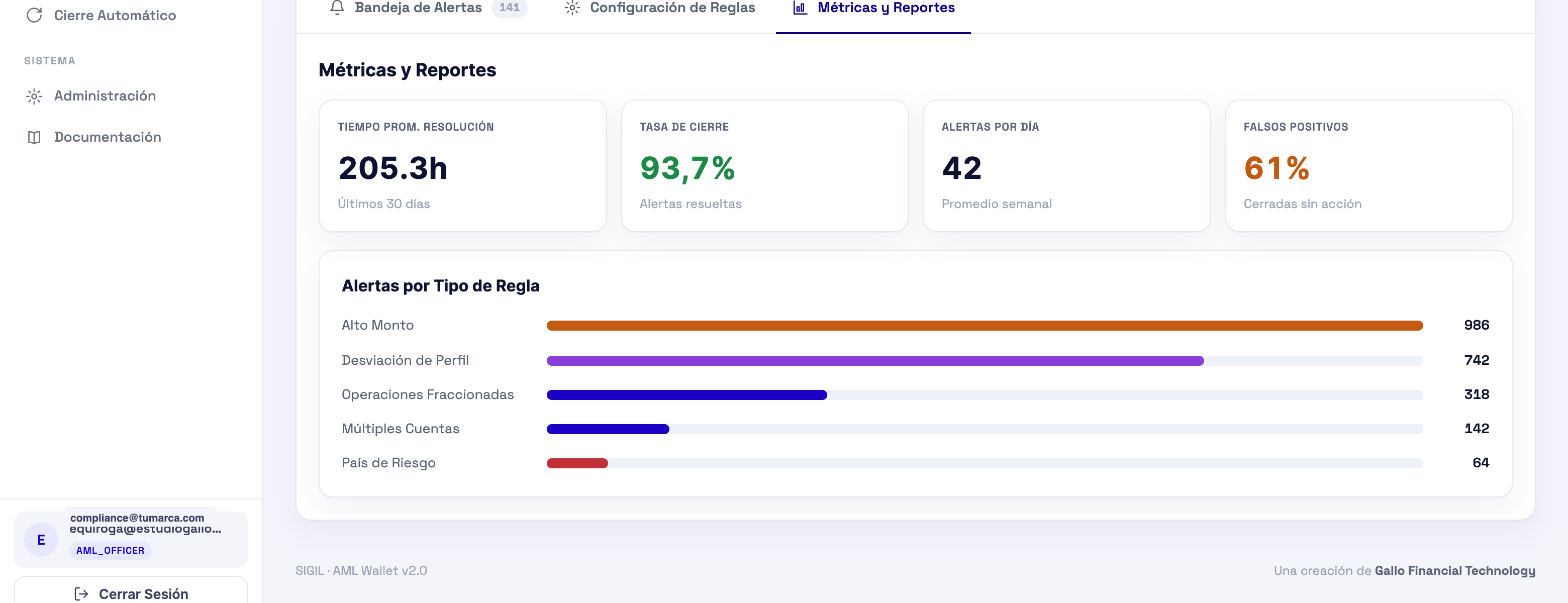Click the Administración gear icon
The width and height of the screenshot is (1568, 603).
click(x=34, y=96)
